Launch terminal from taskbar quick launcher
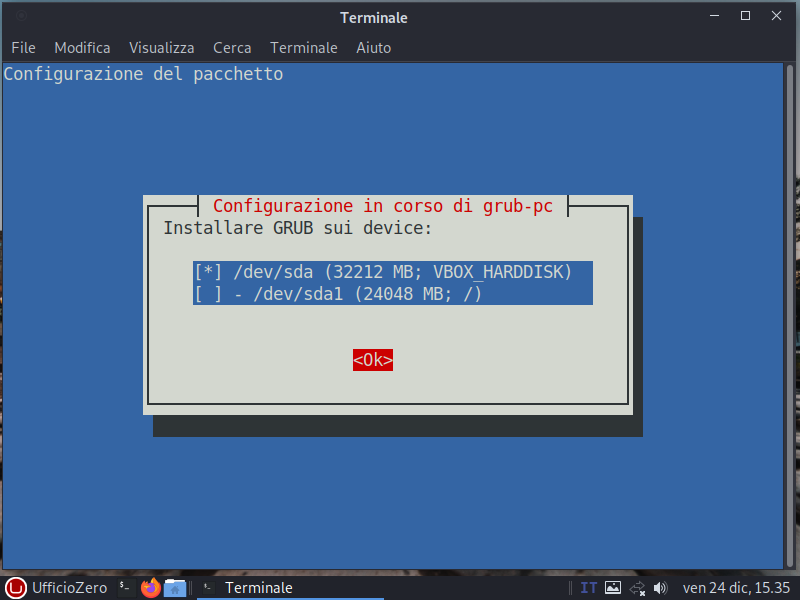Viewport: 800px width, 600px height. coord(125,588)
